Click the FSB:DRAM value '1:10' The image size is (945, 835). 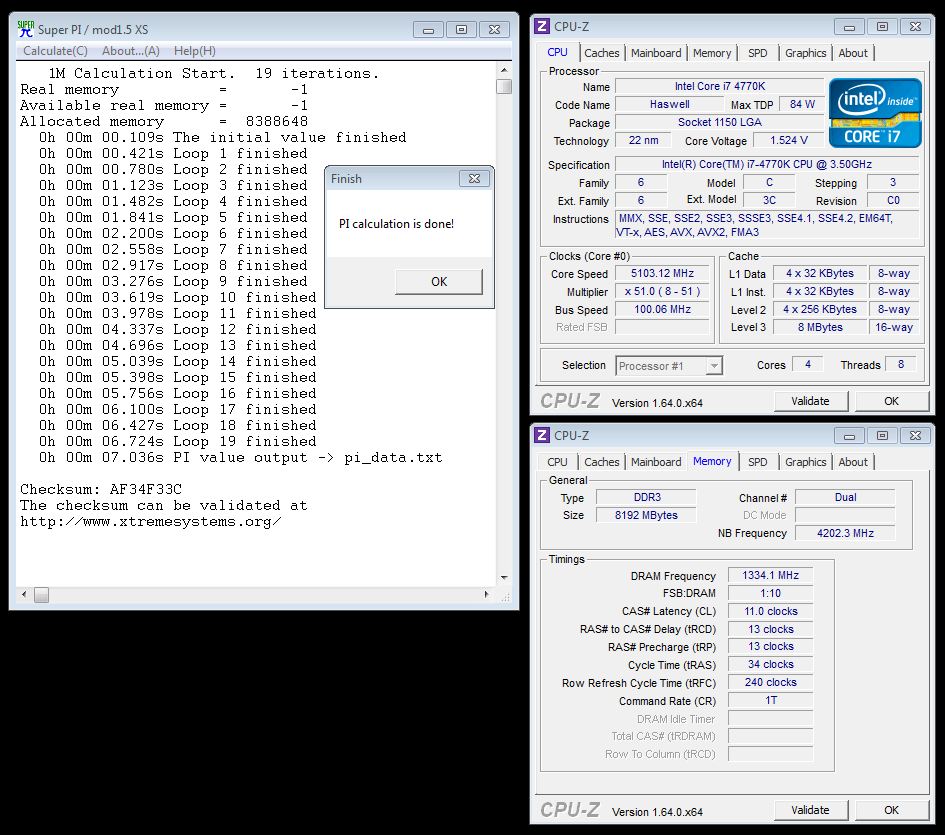[770, 593]
